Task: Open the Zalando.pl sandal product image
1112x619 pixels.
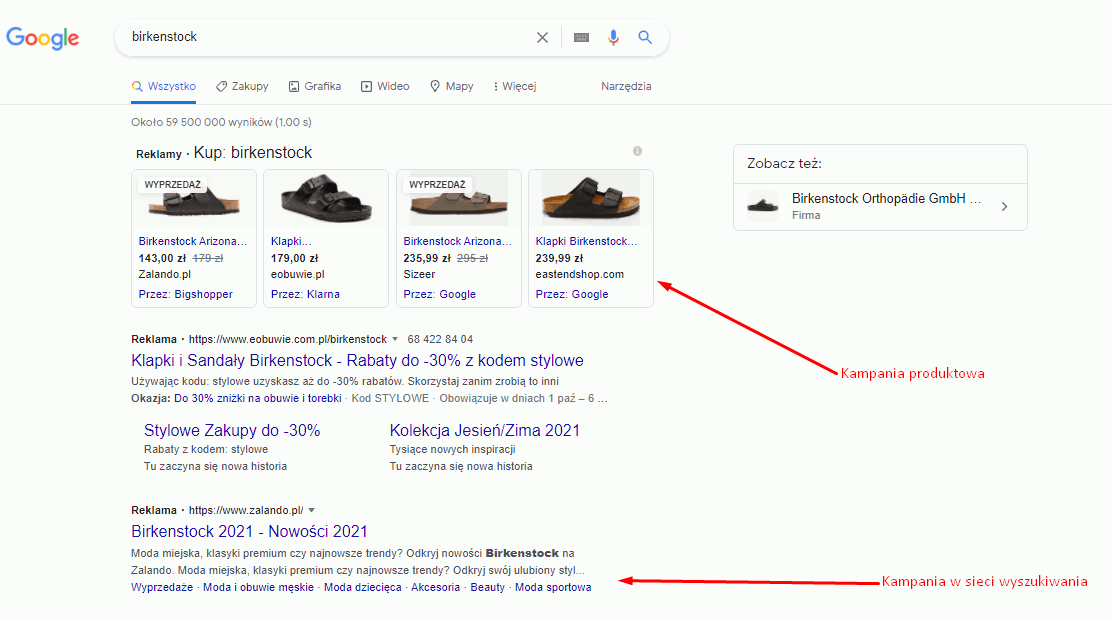Action: pyautogui.click(x=194, y=199)
